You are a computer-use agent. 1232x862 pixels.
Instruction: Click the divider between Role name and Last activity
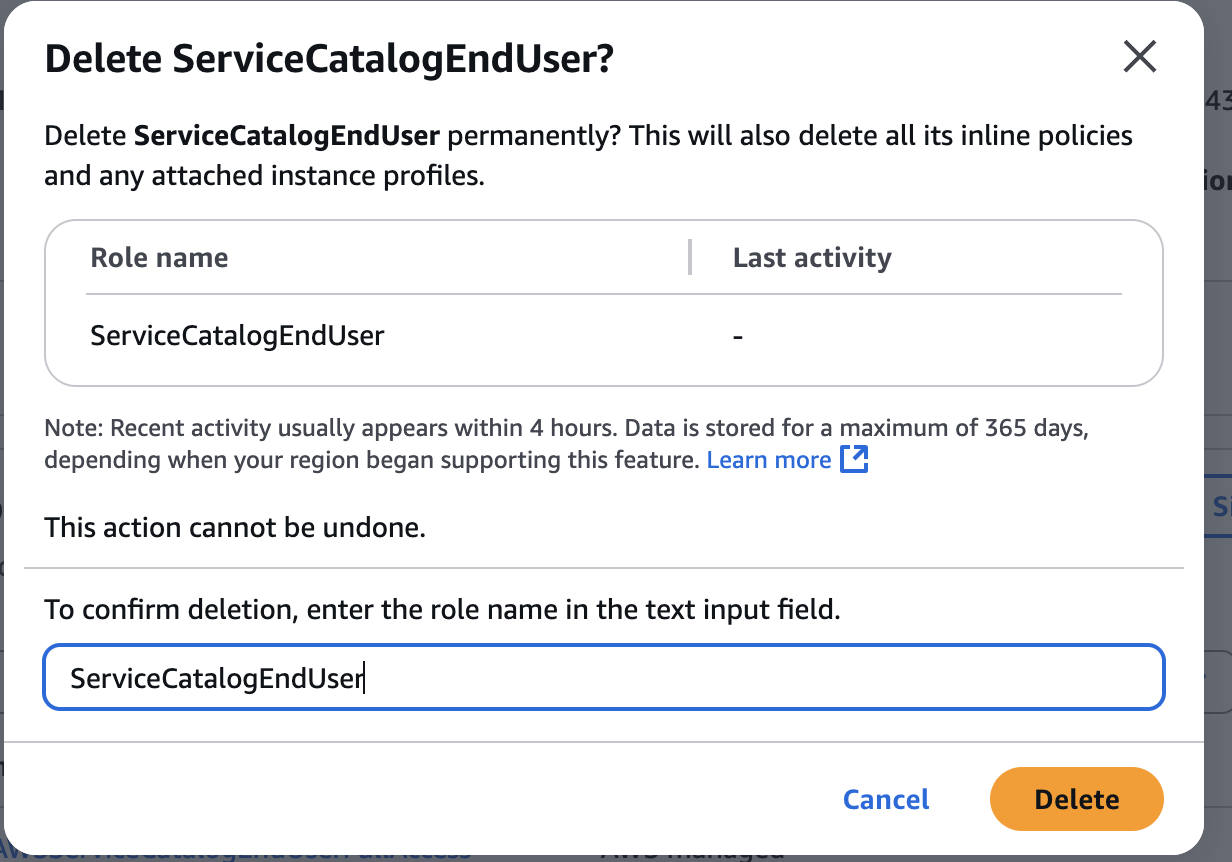tap(690, 258)
